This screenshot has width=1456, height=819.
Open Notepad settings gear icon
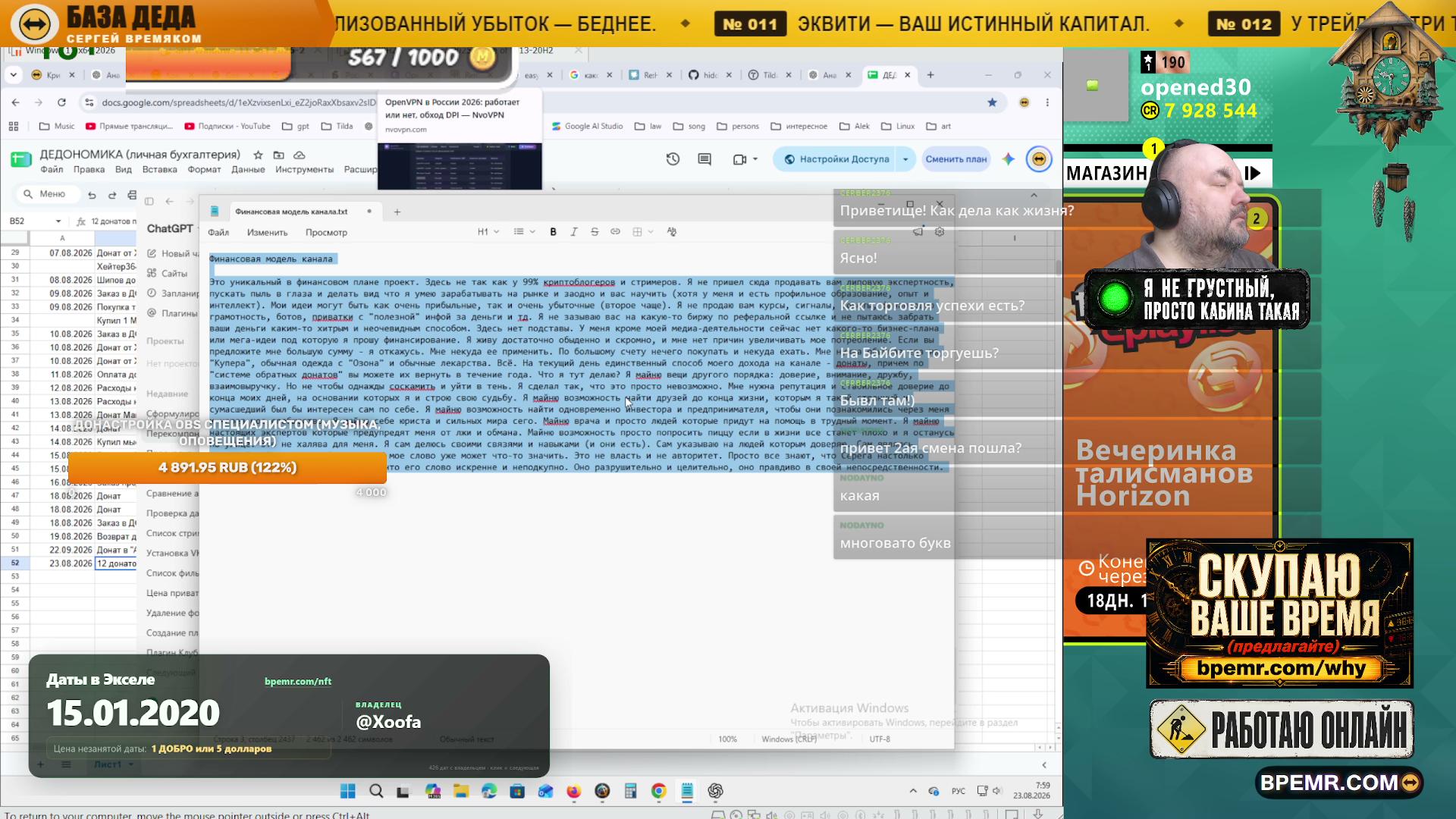click(940, 232)
